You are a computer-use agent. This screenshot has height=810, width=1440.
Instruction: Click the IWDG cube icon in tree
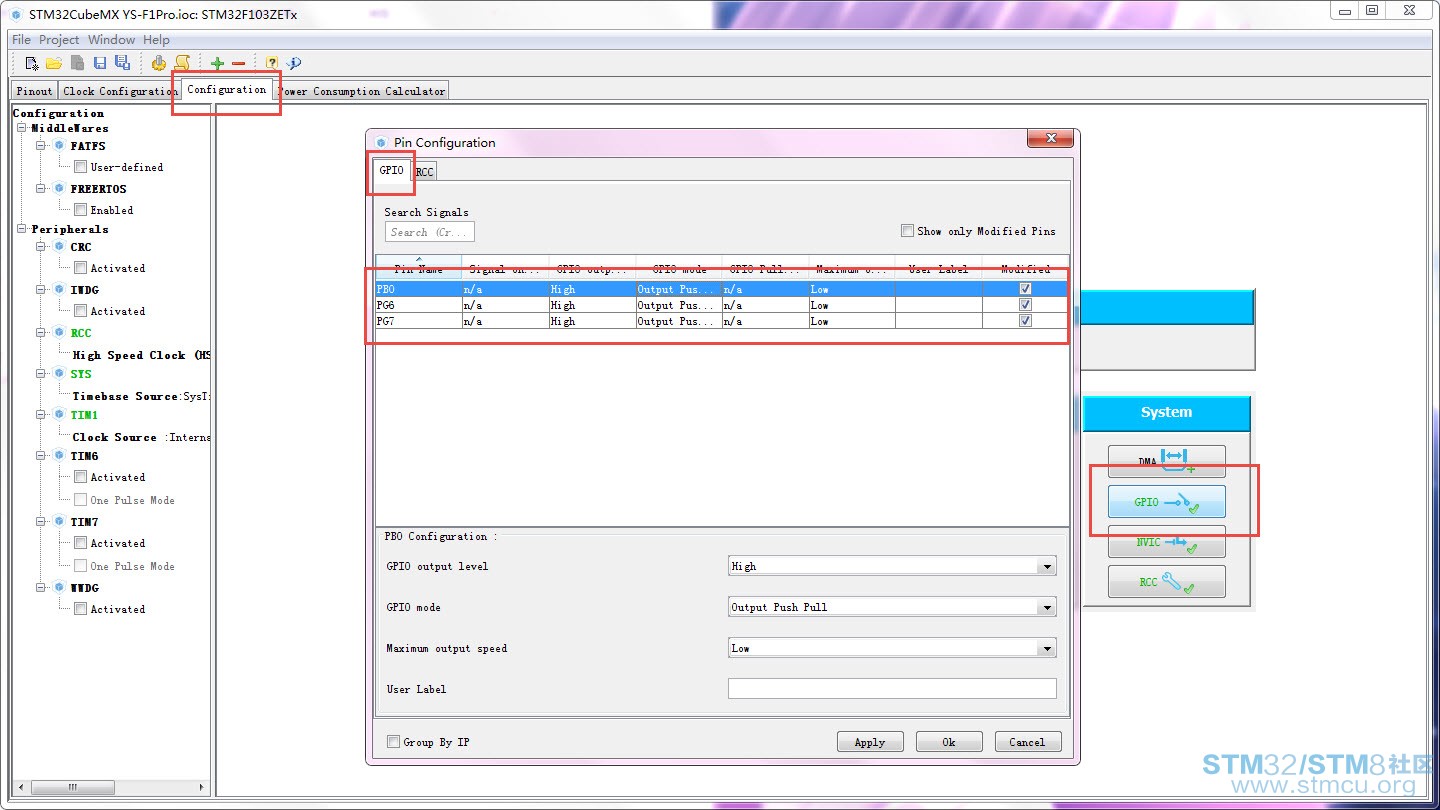click(x=59, y=290)
